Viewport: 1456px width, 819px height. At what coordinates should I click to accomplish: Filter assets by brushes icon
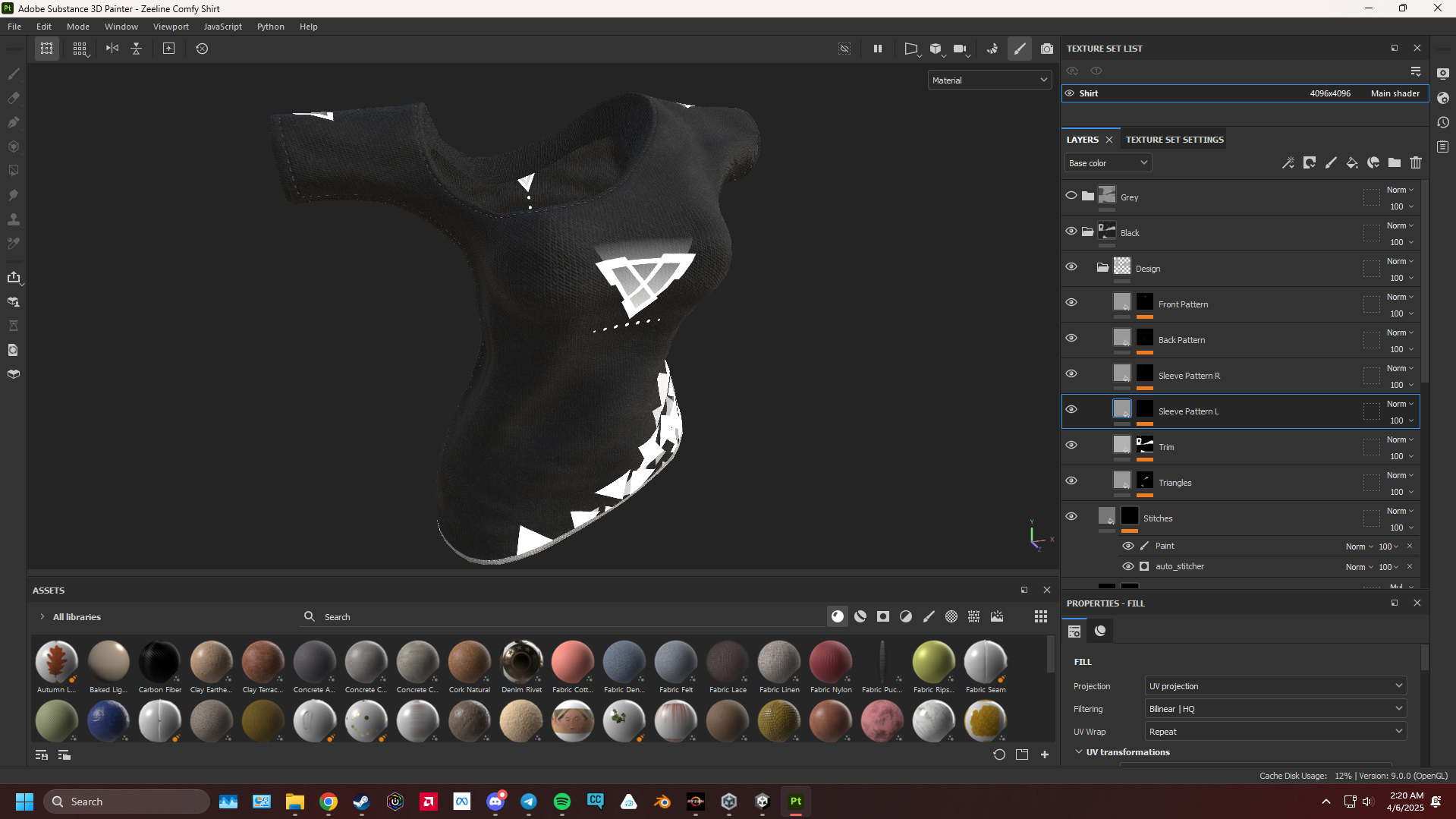pyautogui.click(x=929, y=616)
